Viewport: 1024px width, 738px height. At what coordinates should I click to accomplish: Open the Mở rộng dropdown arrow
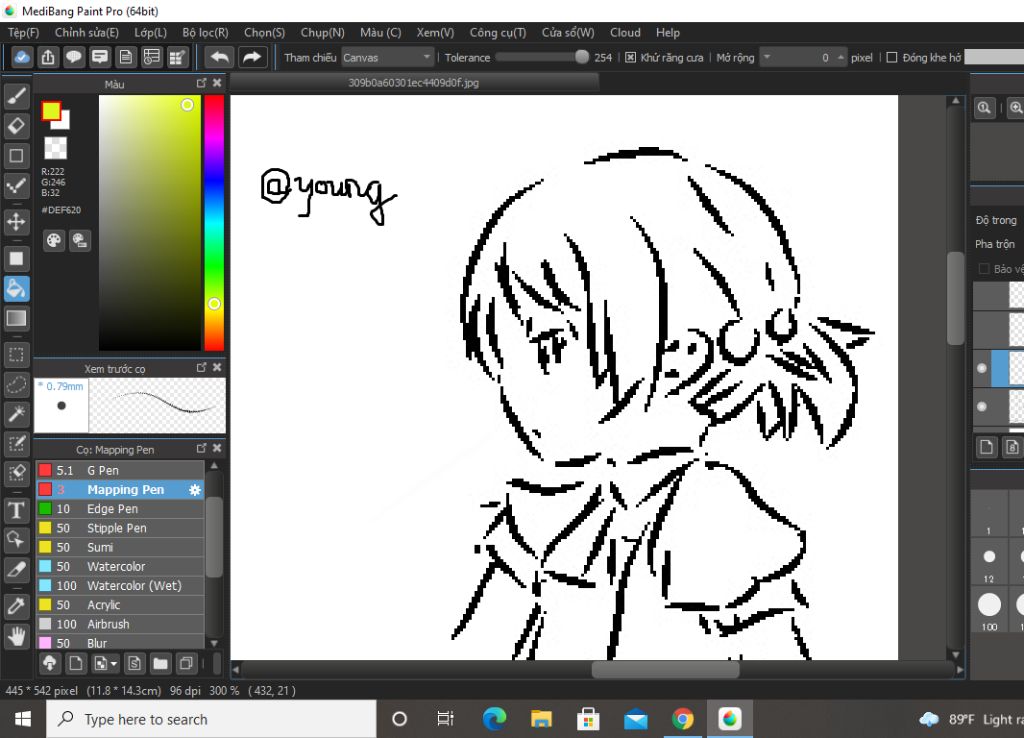tap(767, 57)
